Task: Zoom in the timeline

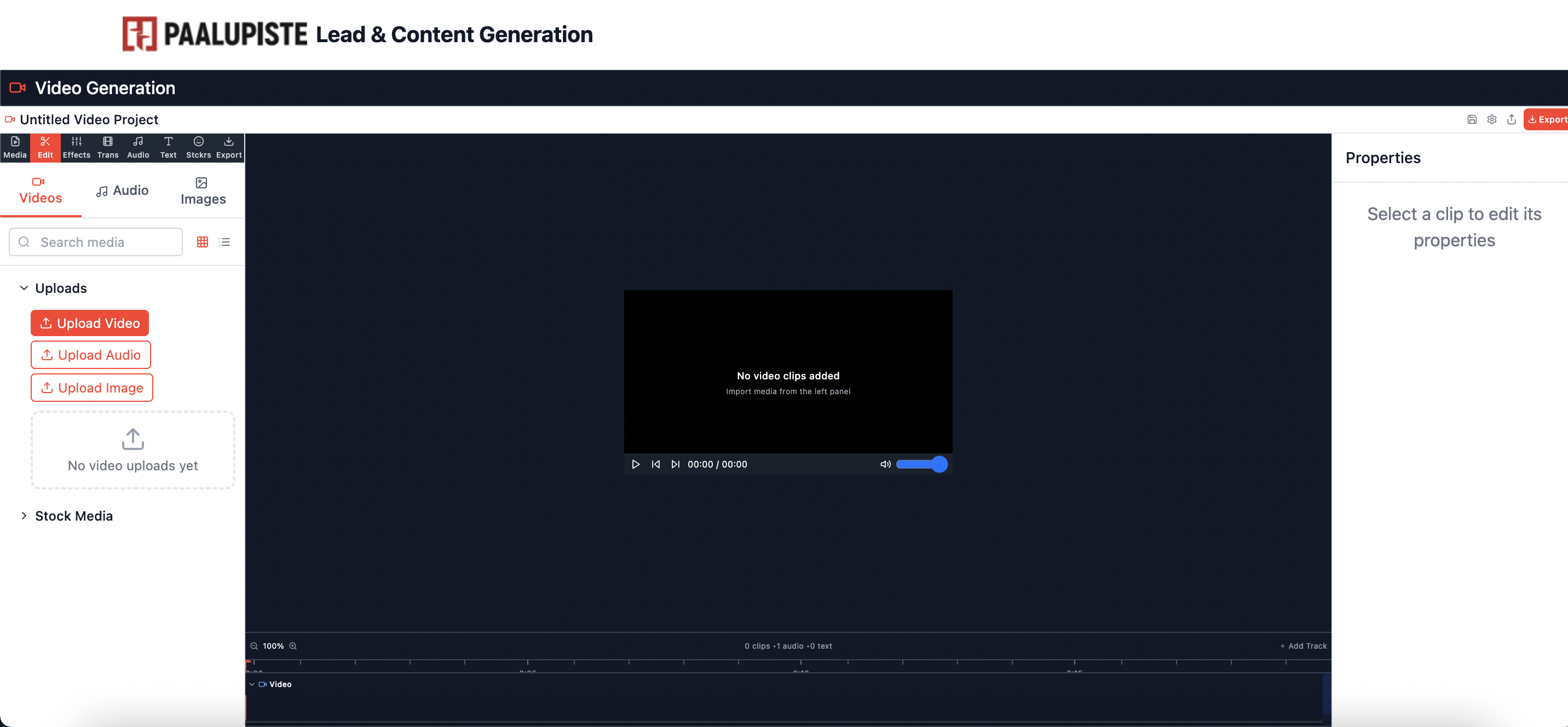Action: click(293, 646)
